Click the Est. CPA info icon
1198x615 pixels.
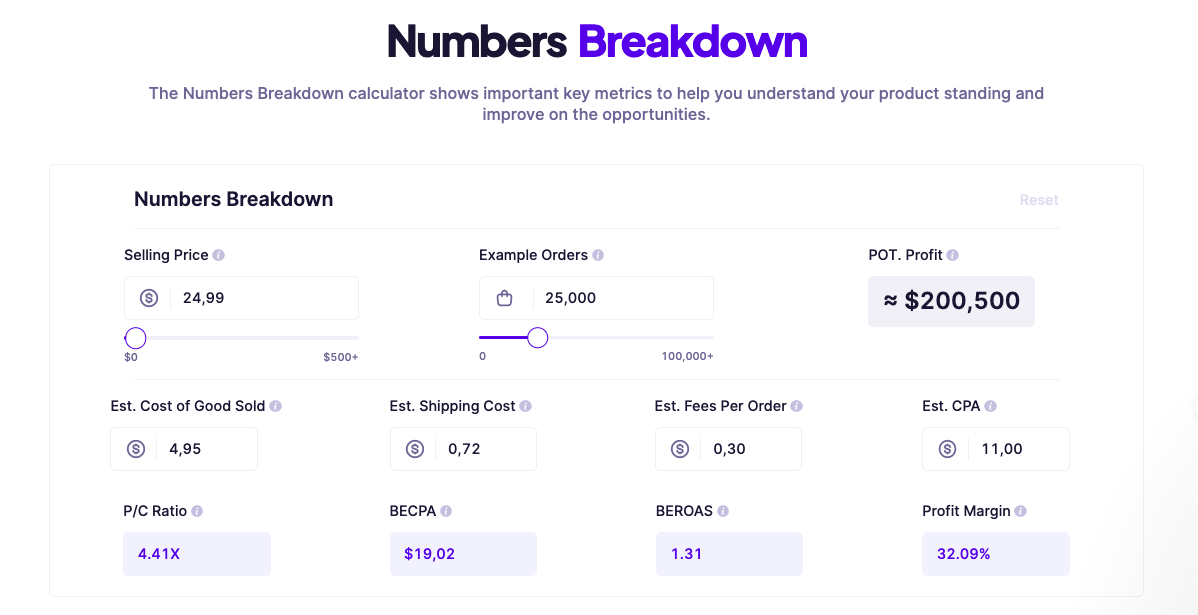(990, 406)
